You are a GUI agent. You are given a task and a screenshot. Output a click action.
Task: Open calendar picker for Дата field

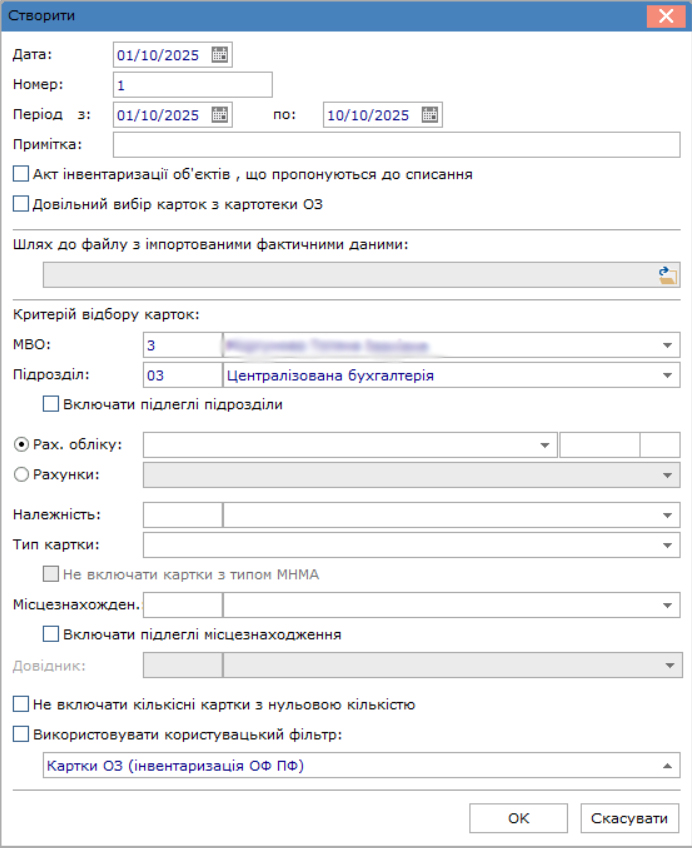point(220,55)
